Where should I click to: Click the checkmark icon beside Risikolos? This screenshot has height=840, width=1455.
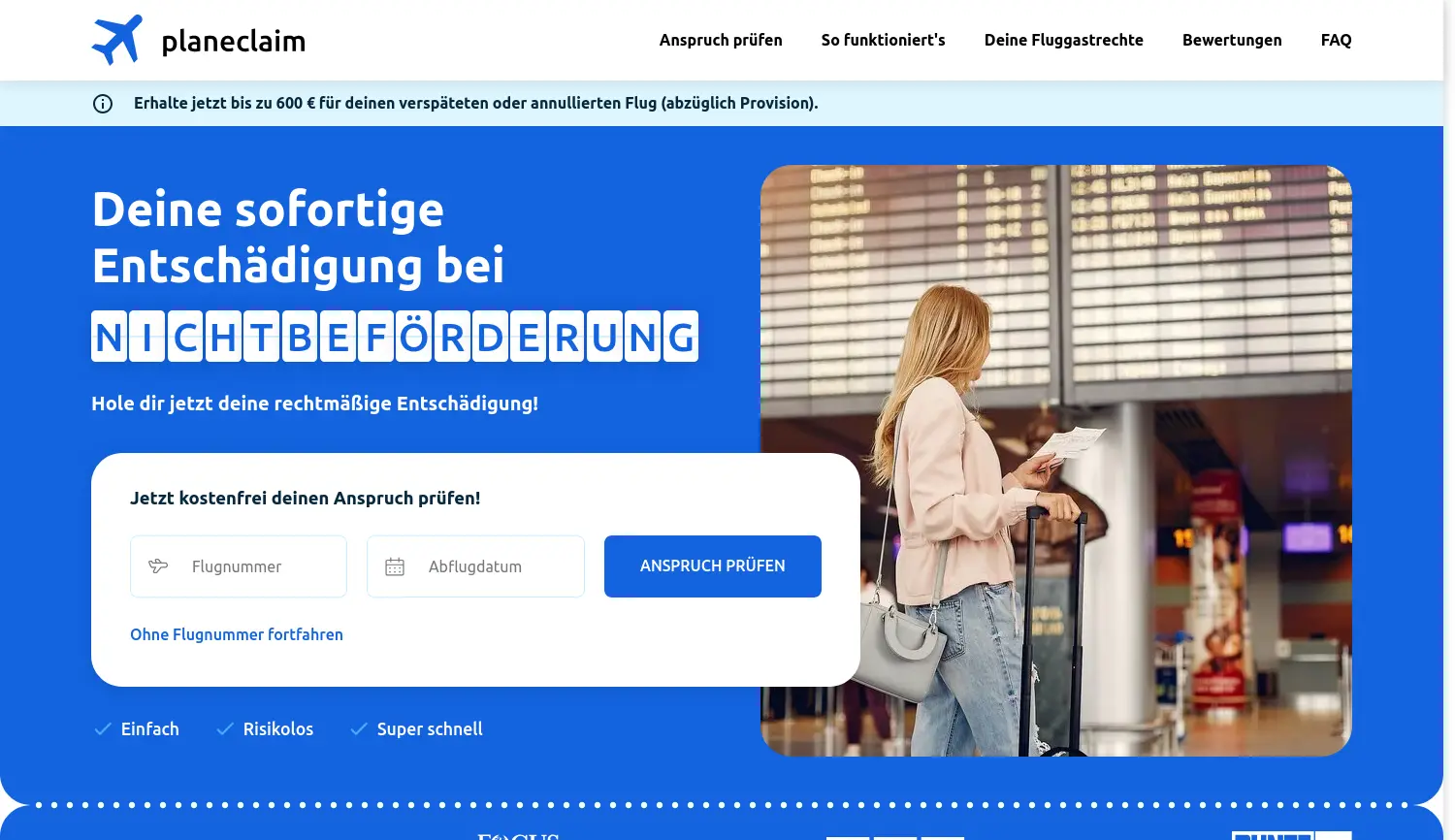(x=225, y=728)
